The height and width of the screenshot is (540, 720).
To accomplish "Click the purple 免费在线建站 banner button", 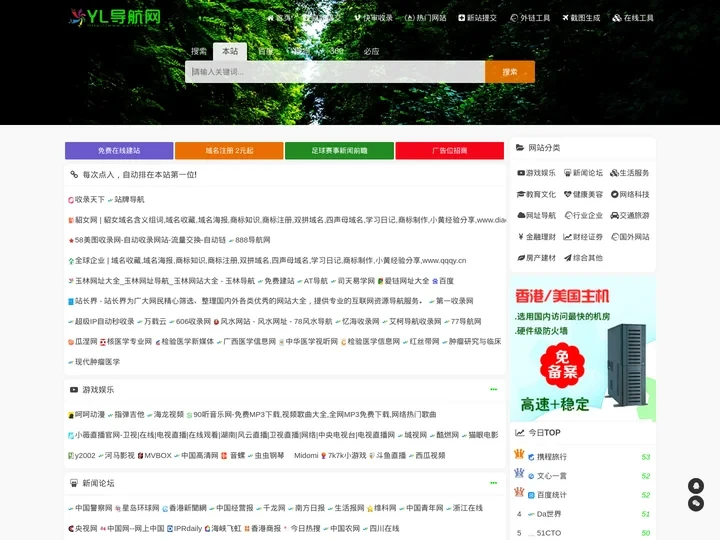I will coord(119,151).
